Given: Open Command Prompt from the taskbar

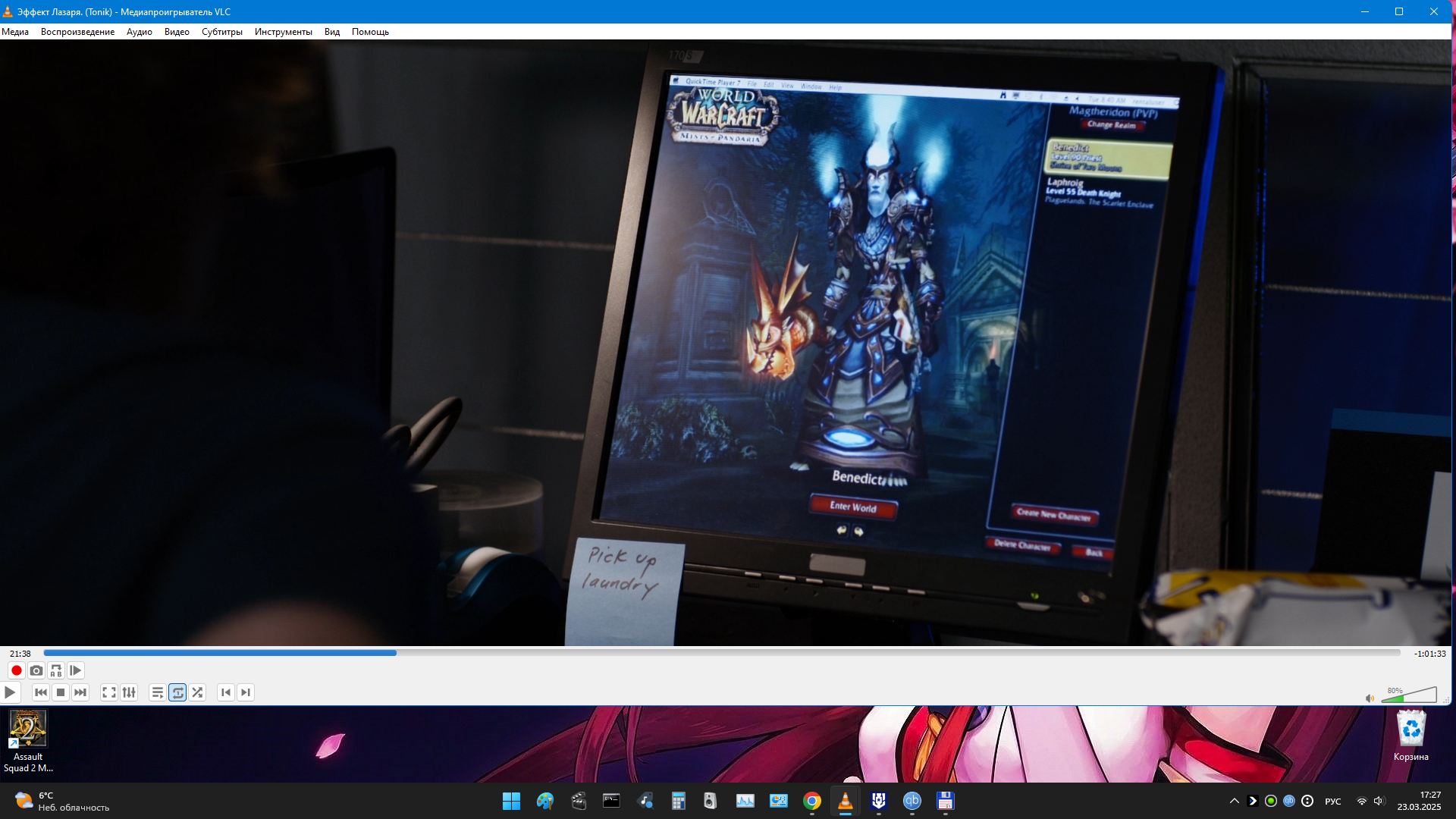Looking at the screenshot, I should click(611, 801).
